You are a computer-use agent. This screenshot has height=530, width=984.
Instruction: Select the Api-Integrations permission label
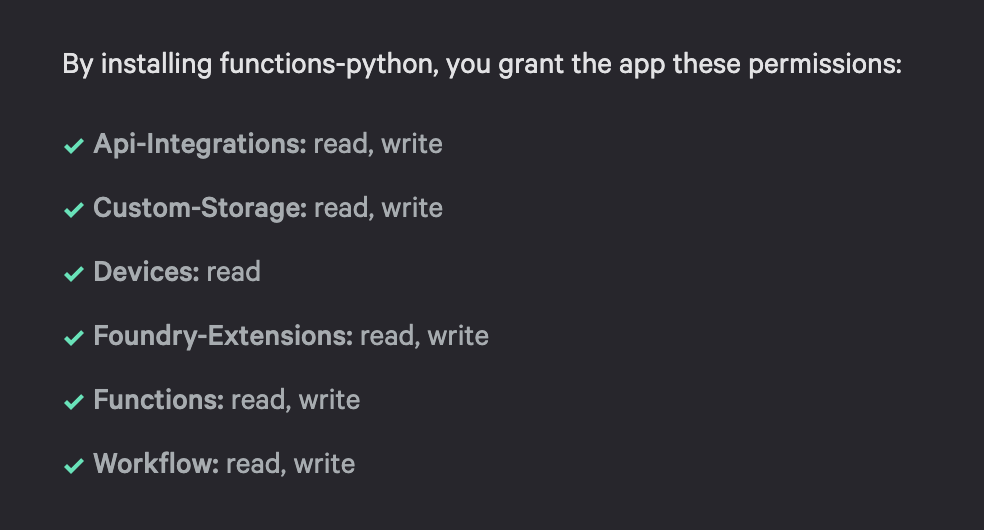point(199,144)
